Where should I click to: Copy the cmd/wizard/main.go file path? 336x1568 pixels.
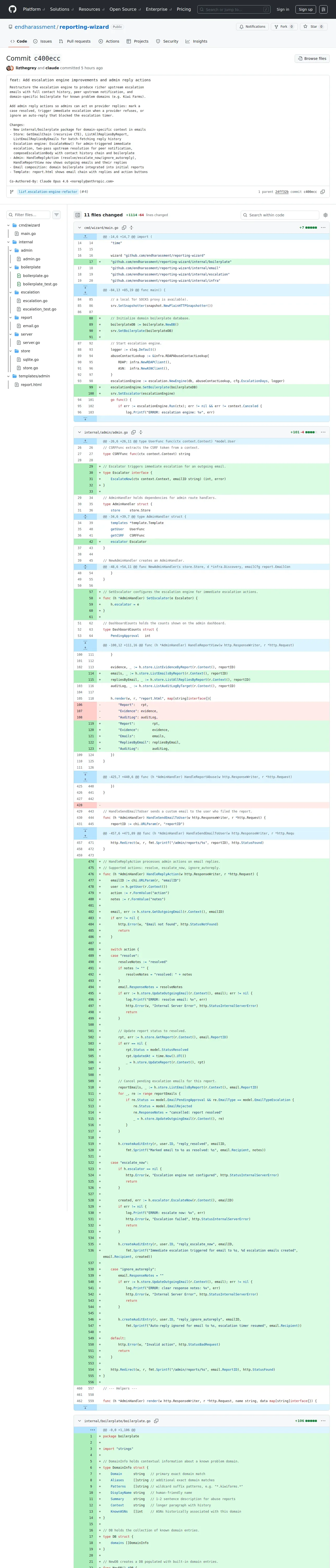pos(124,228)
